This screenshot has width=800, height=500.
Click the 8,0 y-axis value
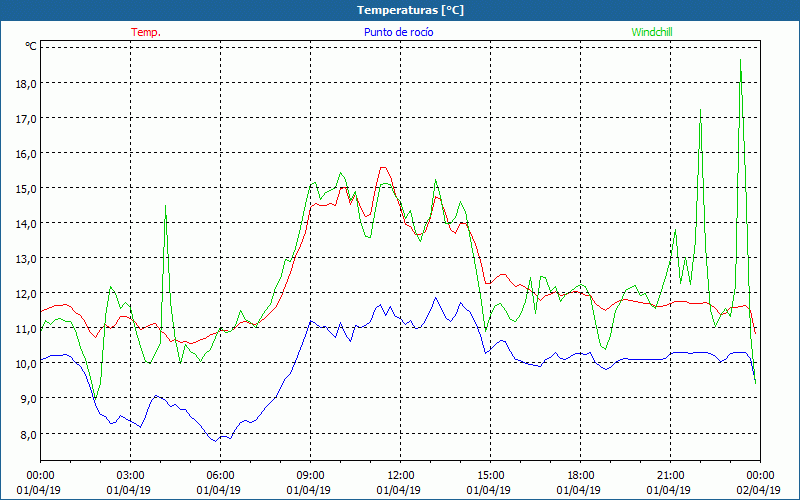pyautogui.click(x=29, y=435)
